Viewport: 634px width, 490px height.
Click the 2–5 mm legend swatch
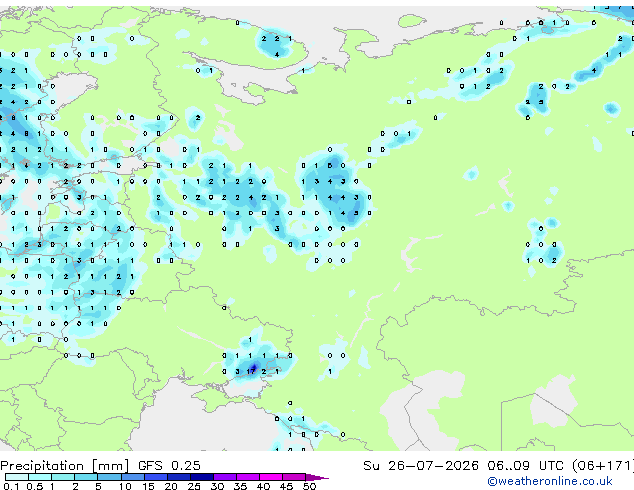[86, 477]
